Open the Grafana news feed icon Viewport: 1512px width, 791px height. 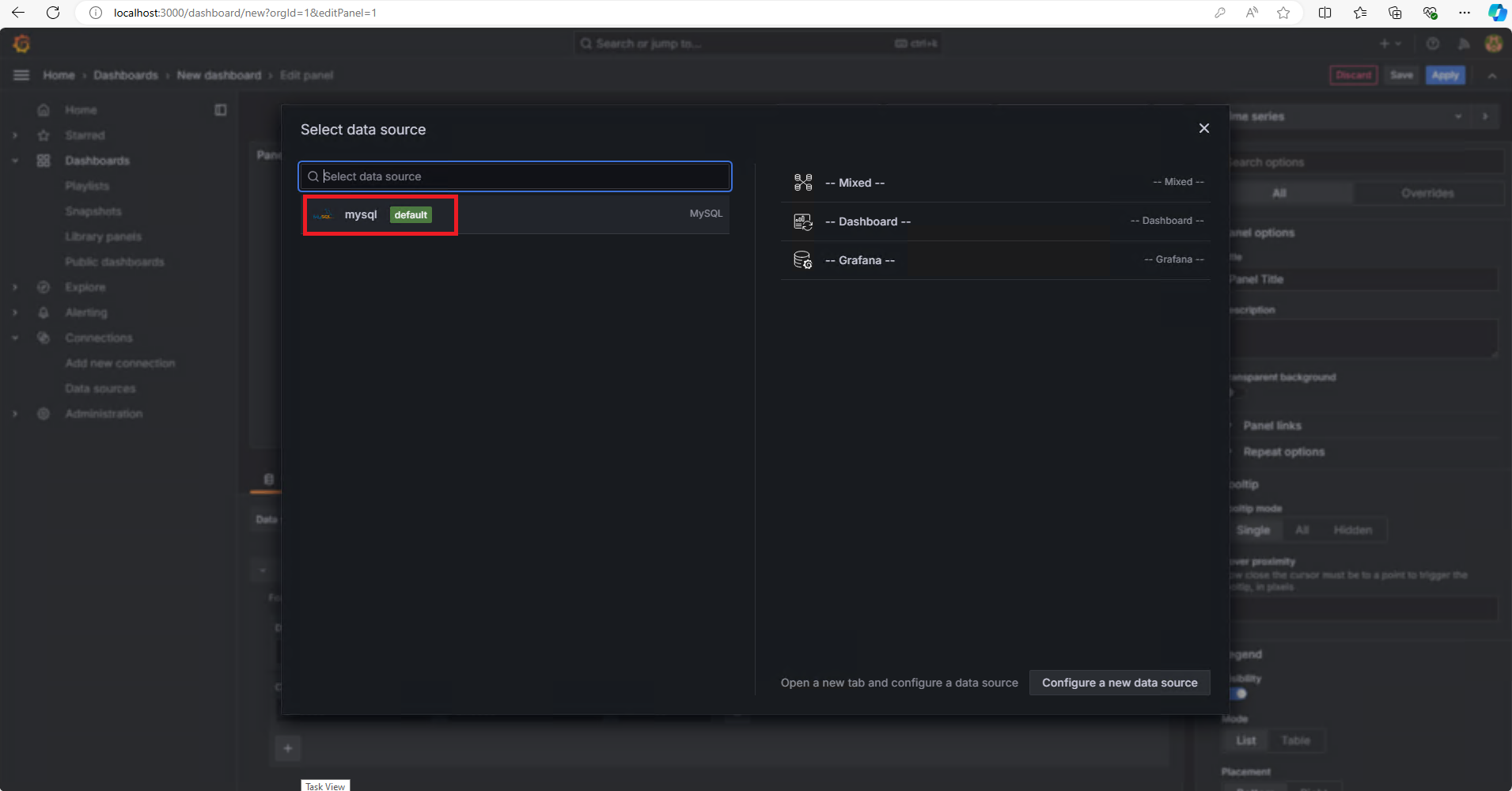[1464, 44]
